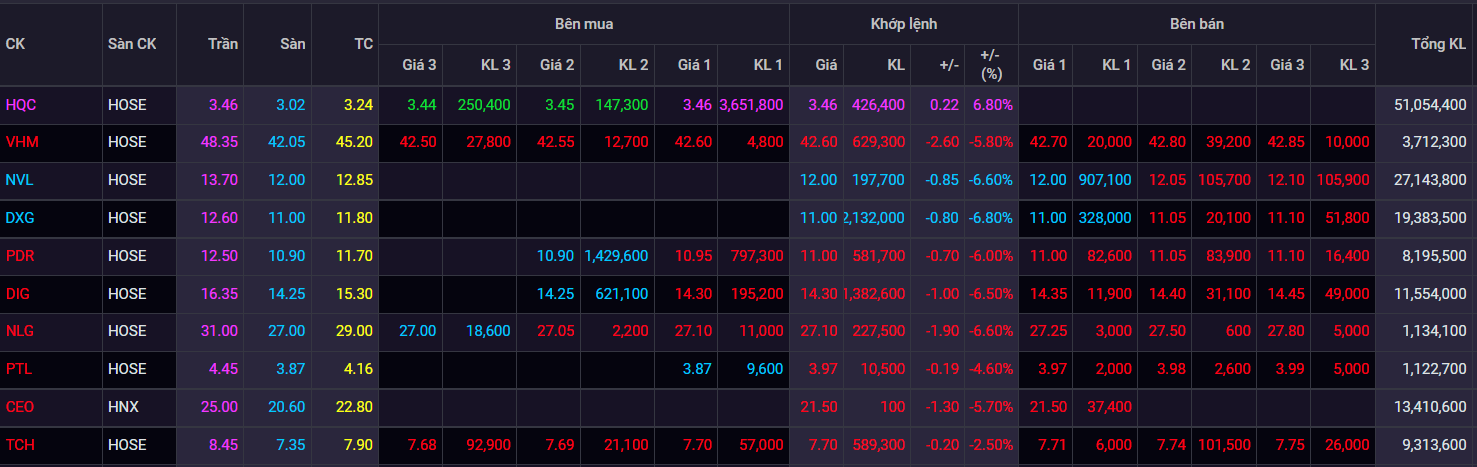Click the DXG ticker symbol
Image resolution: width=1477 pixels, height=467 pixels.
(x=21, y=218)
